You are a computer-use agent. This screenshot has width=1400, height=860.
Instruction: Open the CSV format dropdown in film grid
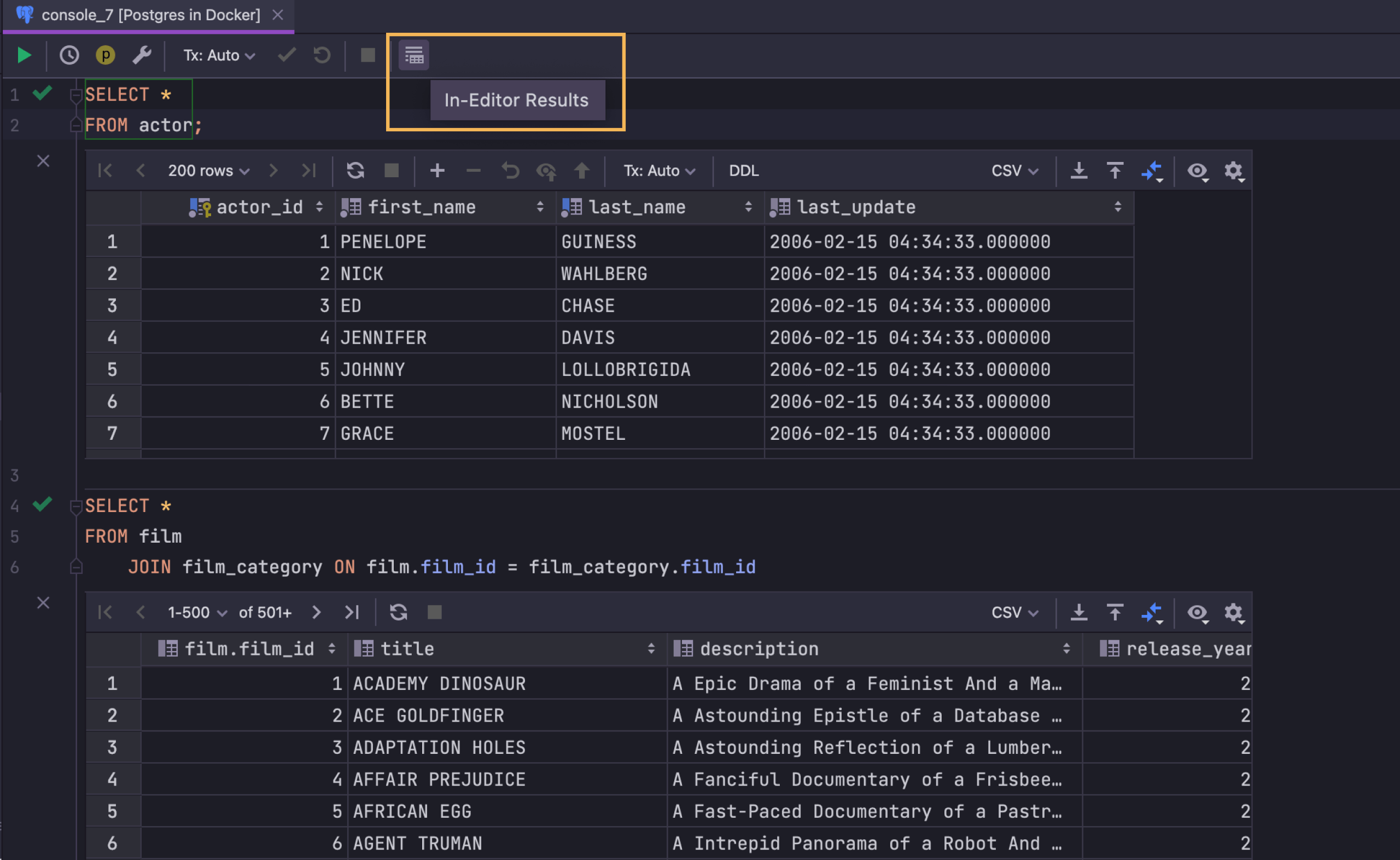click(1014, 612)
